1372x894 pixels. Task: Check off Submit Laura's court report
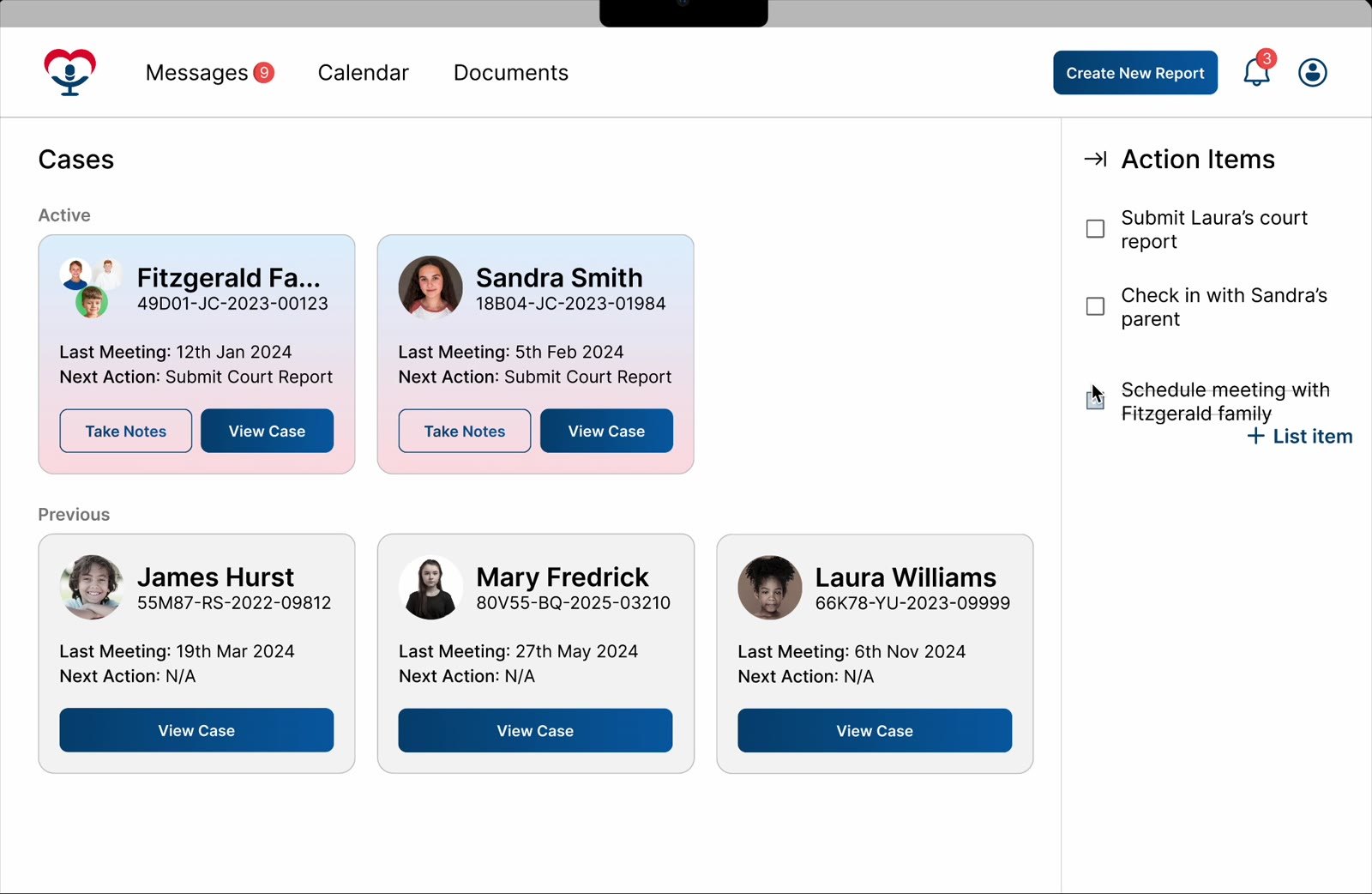click(x=1095, y=229)
